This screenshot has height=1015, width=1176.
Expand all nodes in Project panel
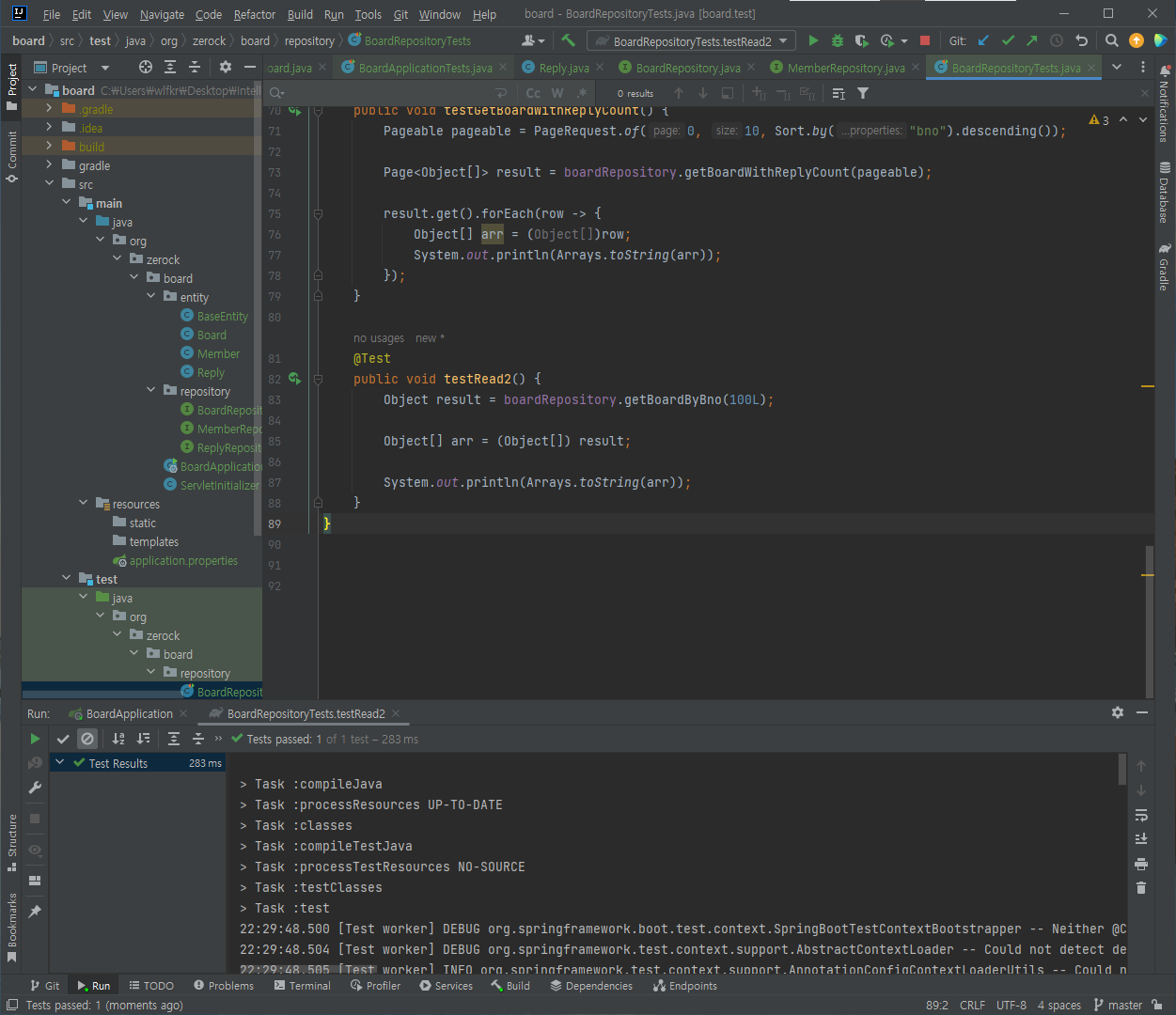170,67
